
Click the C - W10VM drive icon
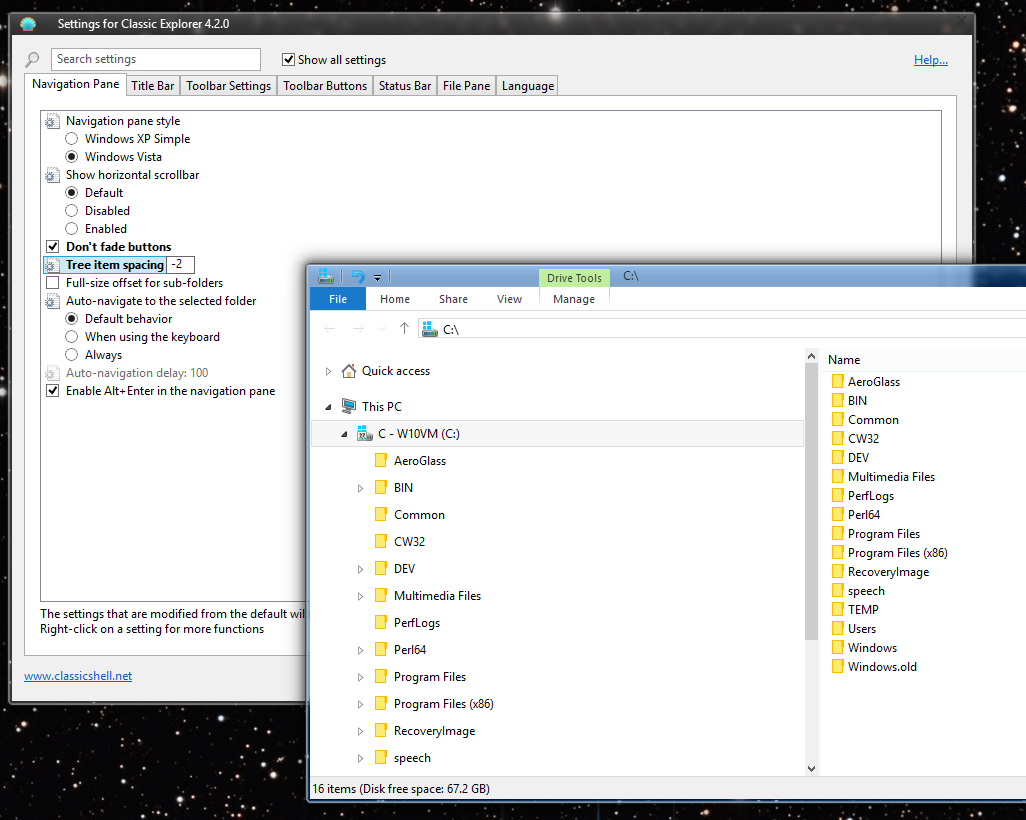click(x=364, y=433)
